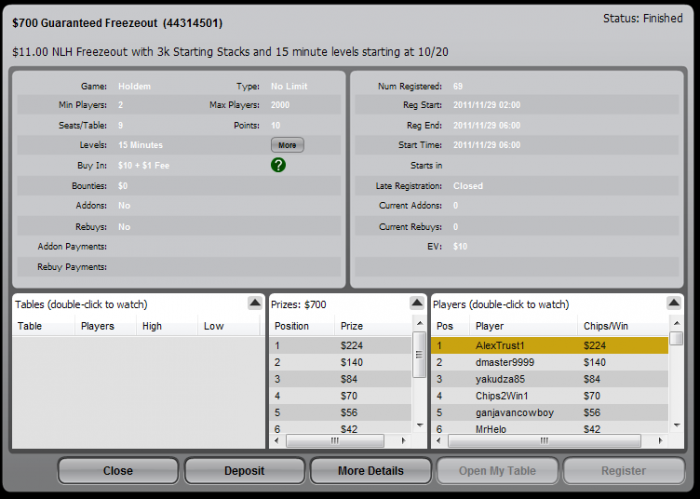Collapse the Tables panel arrow
Viewport: 700px width, 499px height.
(x=254, y=304)
